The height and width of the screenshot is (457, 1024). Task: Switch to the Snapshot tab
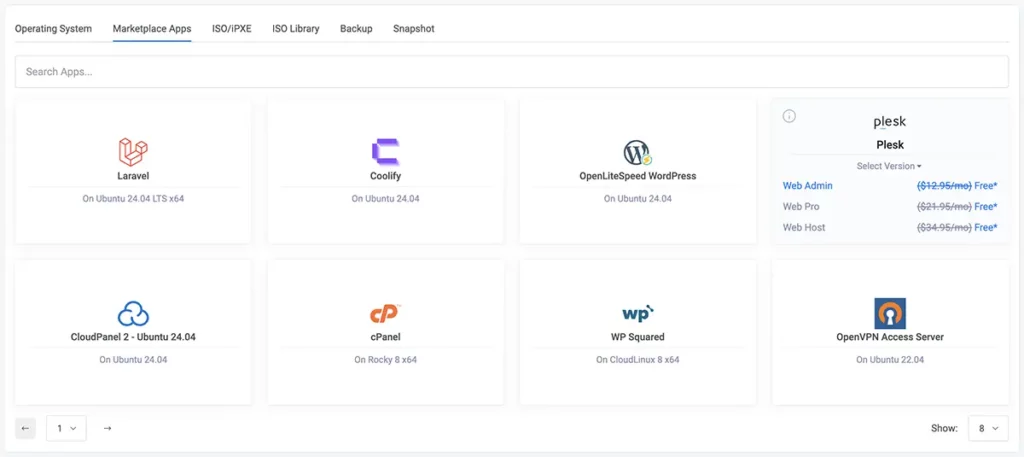coord(414,29)
